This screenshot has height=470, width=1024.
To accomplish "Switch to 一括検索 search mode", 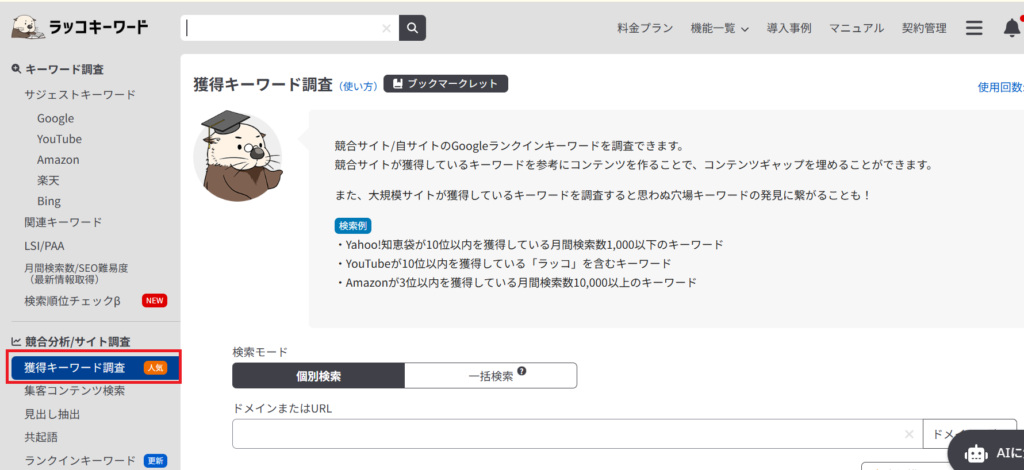I will tap(490, 376).
